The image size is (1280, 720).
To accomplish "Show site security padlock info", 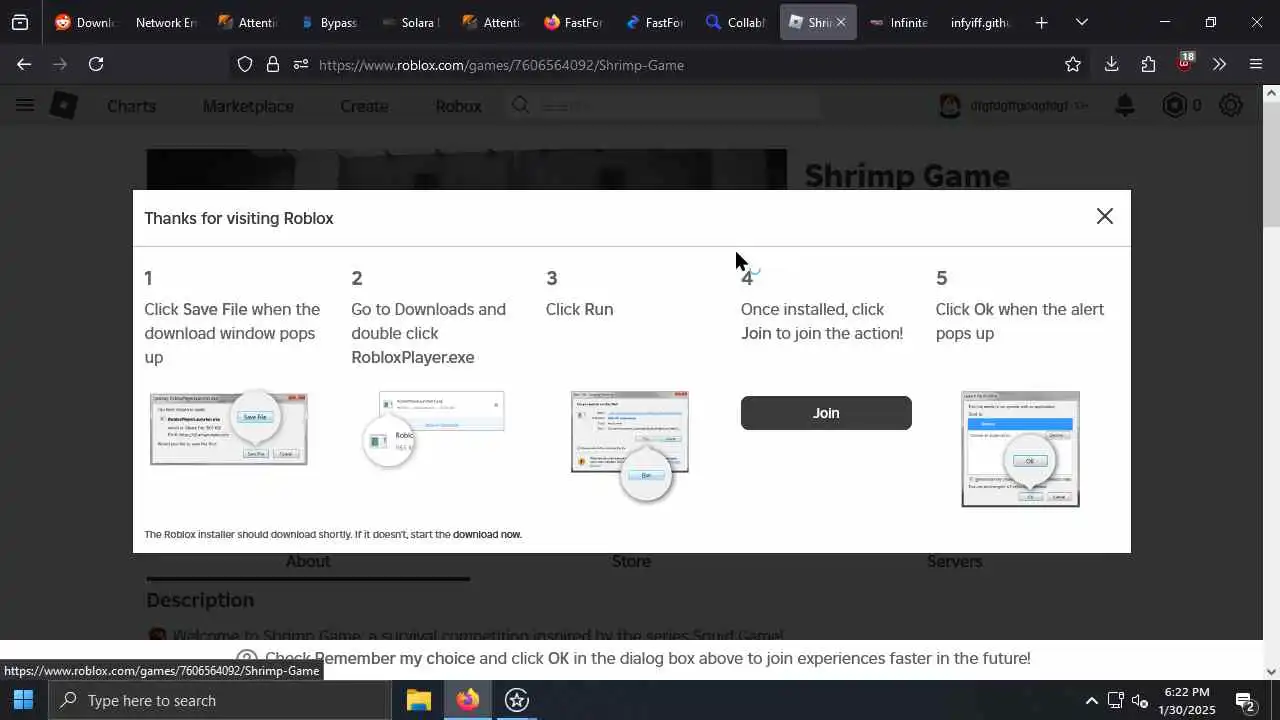I will (x=273, y=65).
